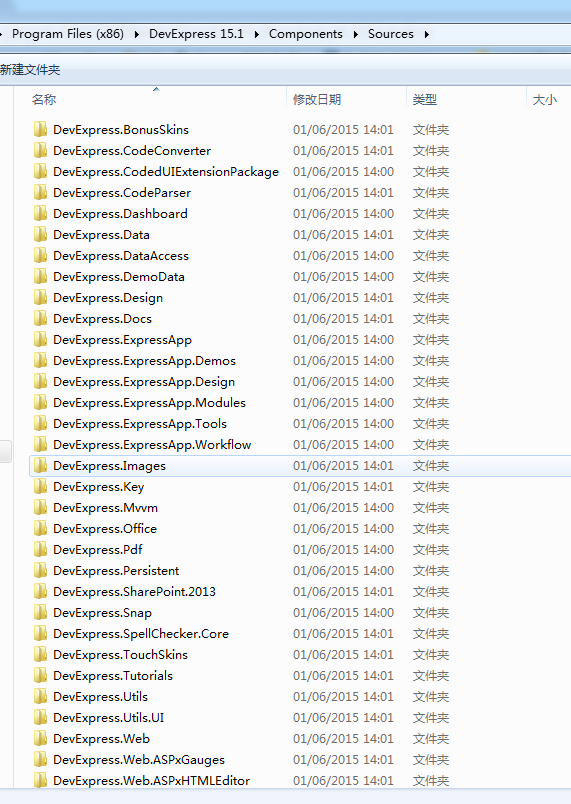The width and height of the screenshot is (571, 804).
Task: Click the DevExpress.Pdf folder icon
Action: click(40, 550)
